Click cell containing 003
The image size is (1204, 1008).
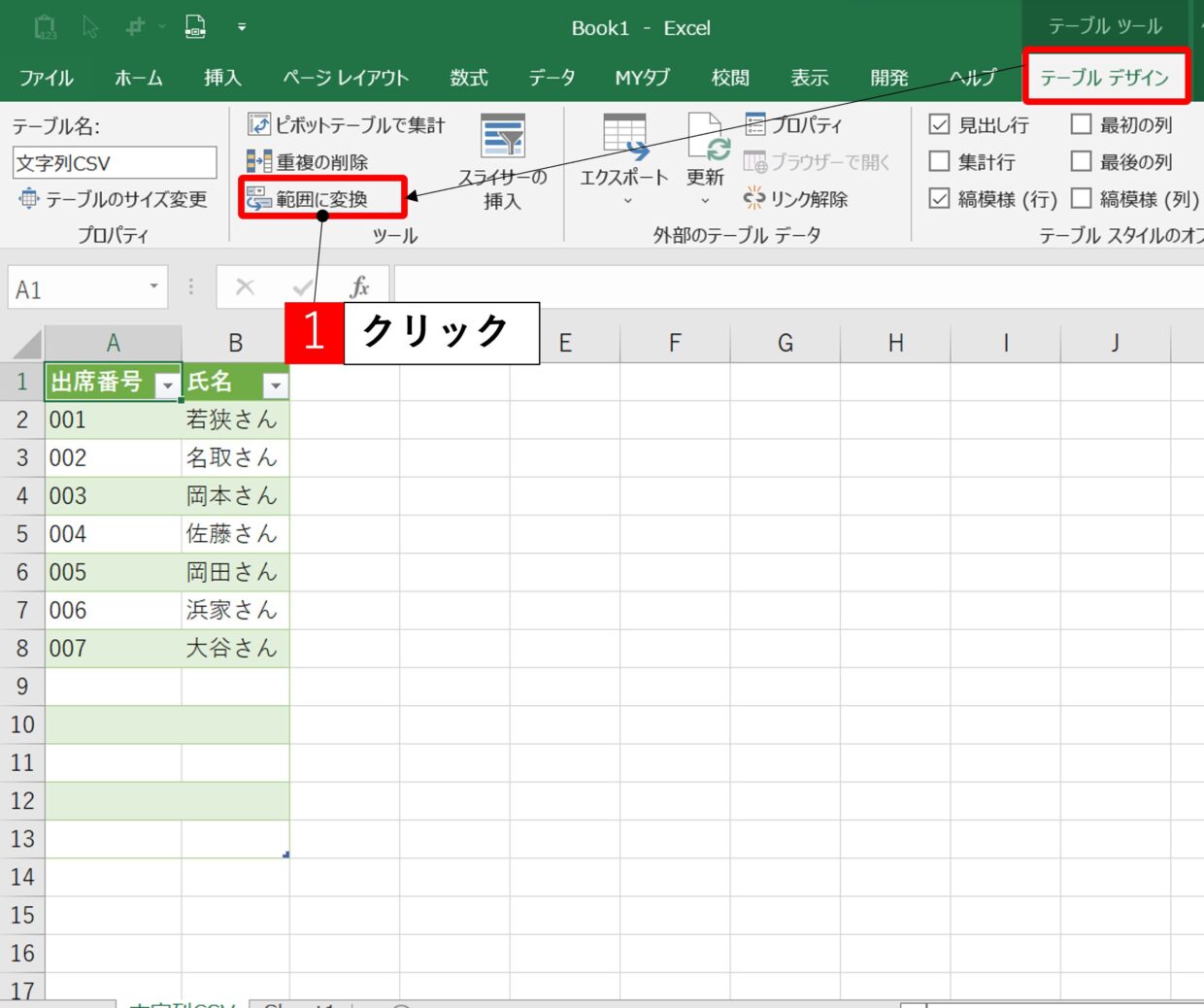click(x=113, y=496)
